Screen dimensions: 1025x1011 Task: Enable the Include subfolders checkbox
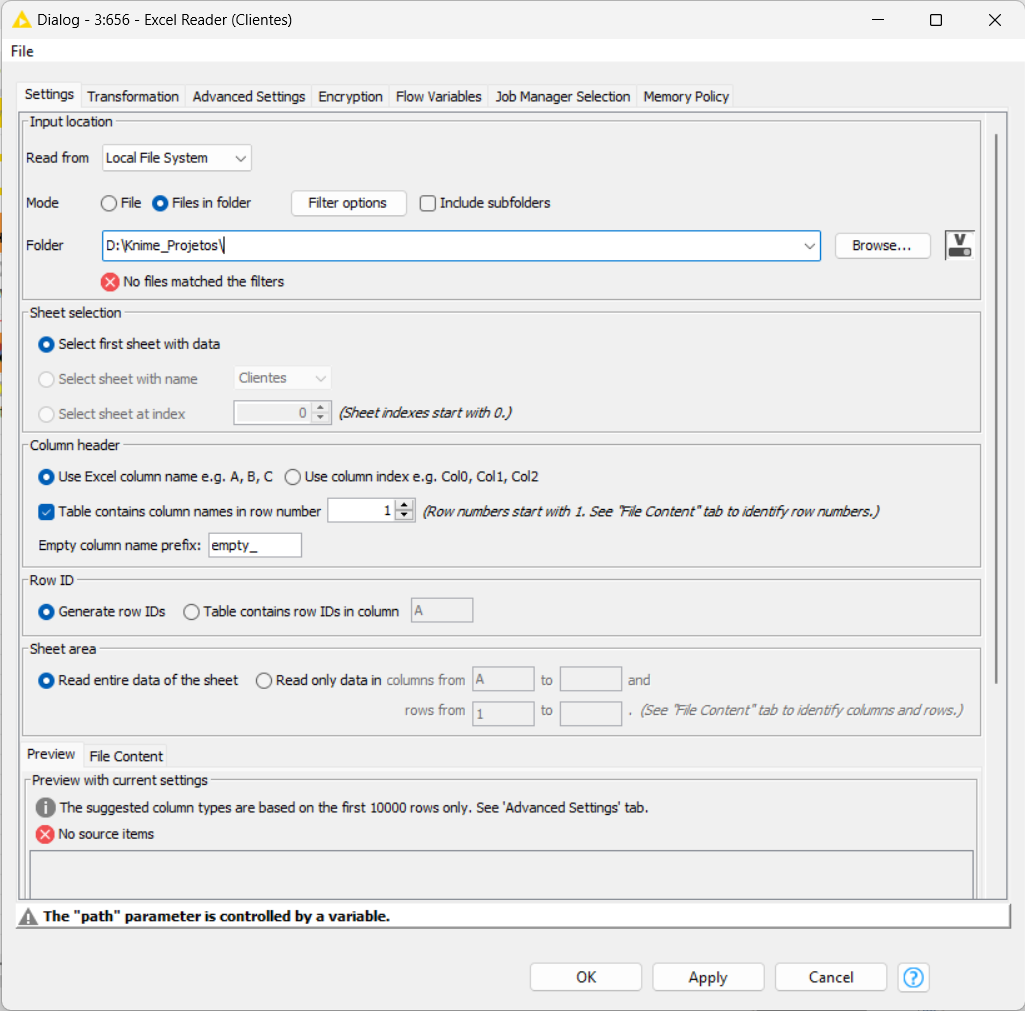tap(428, 203)
